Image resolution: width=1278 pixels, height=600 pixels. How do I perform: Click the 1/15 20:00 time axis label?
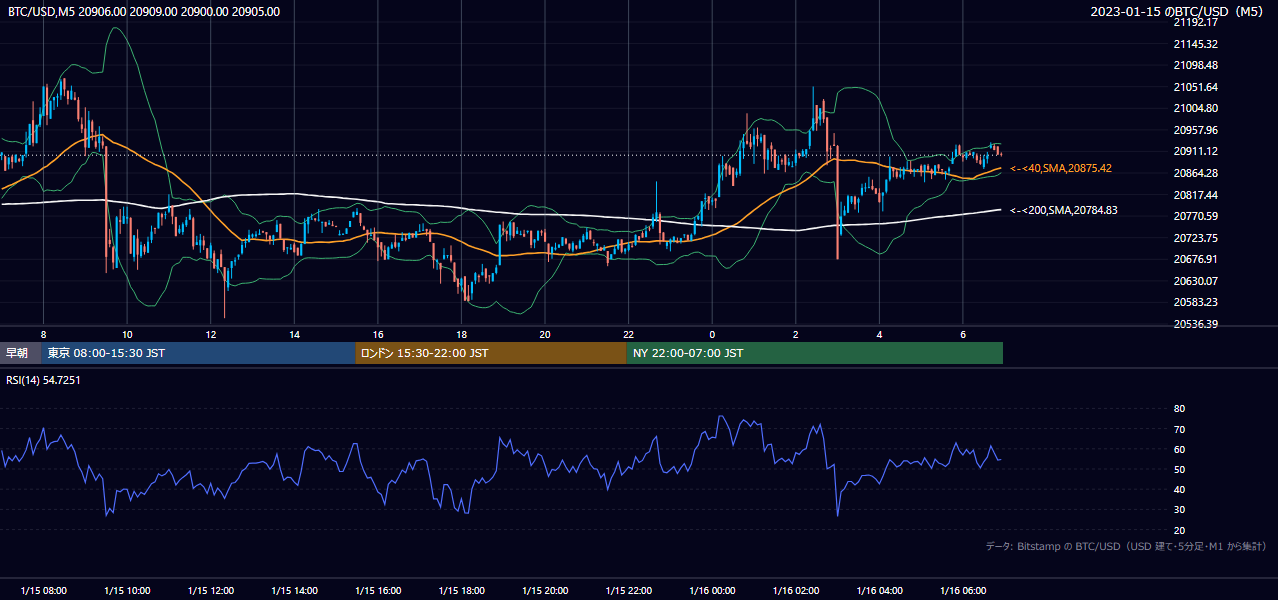pos(545,591)
